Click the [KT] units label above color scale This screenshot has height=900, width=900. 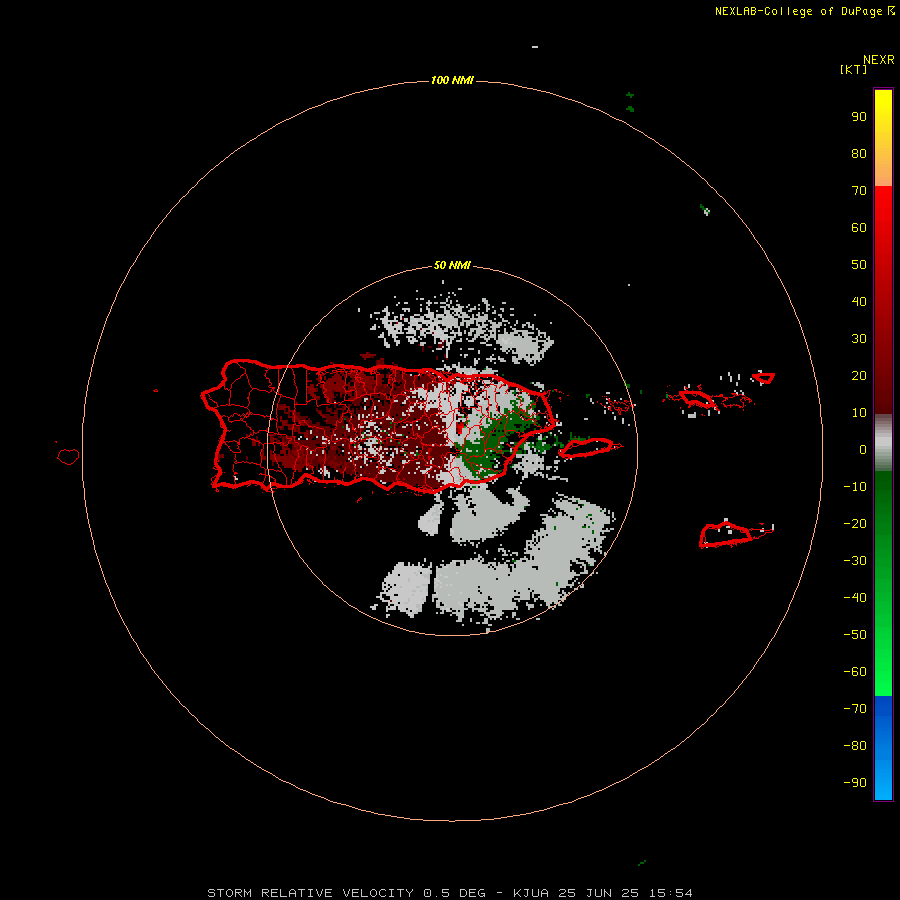point(853,69)
